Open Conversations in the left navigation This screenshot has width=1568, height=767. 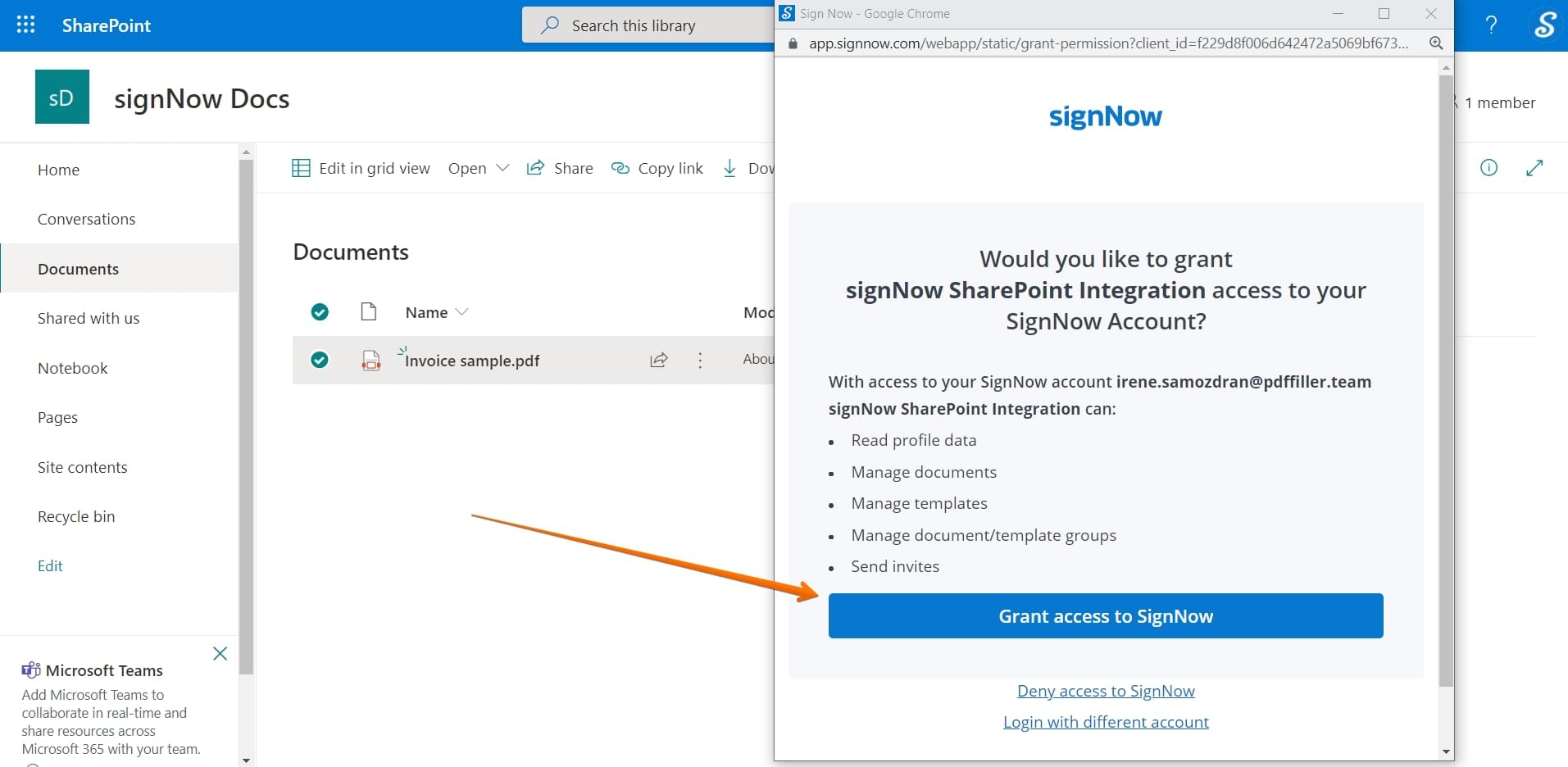[x=86, y=219]
